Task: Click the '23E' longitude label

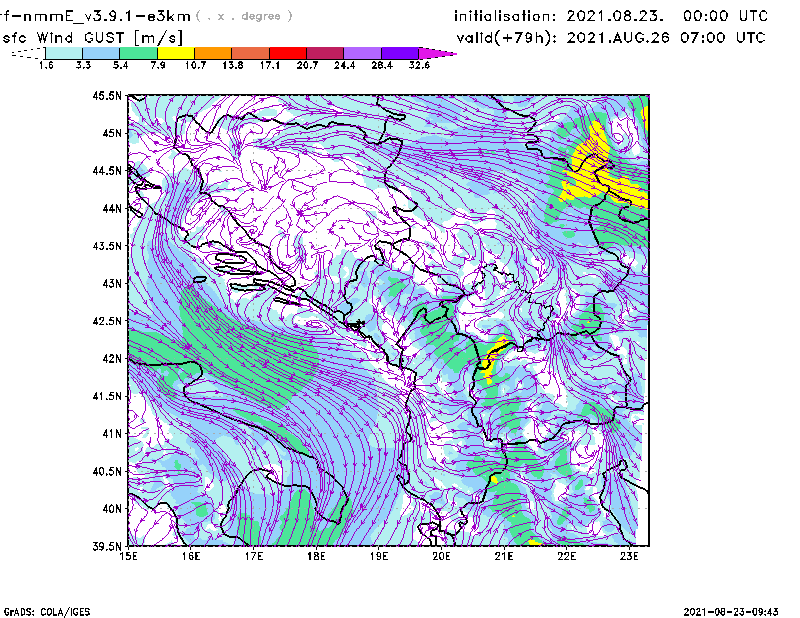Action: pos(629,556)
